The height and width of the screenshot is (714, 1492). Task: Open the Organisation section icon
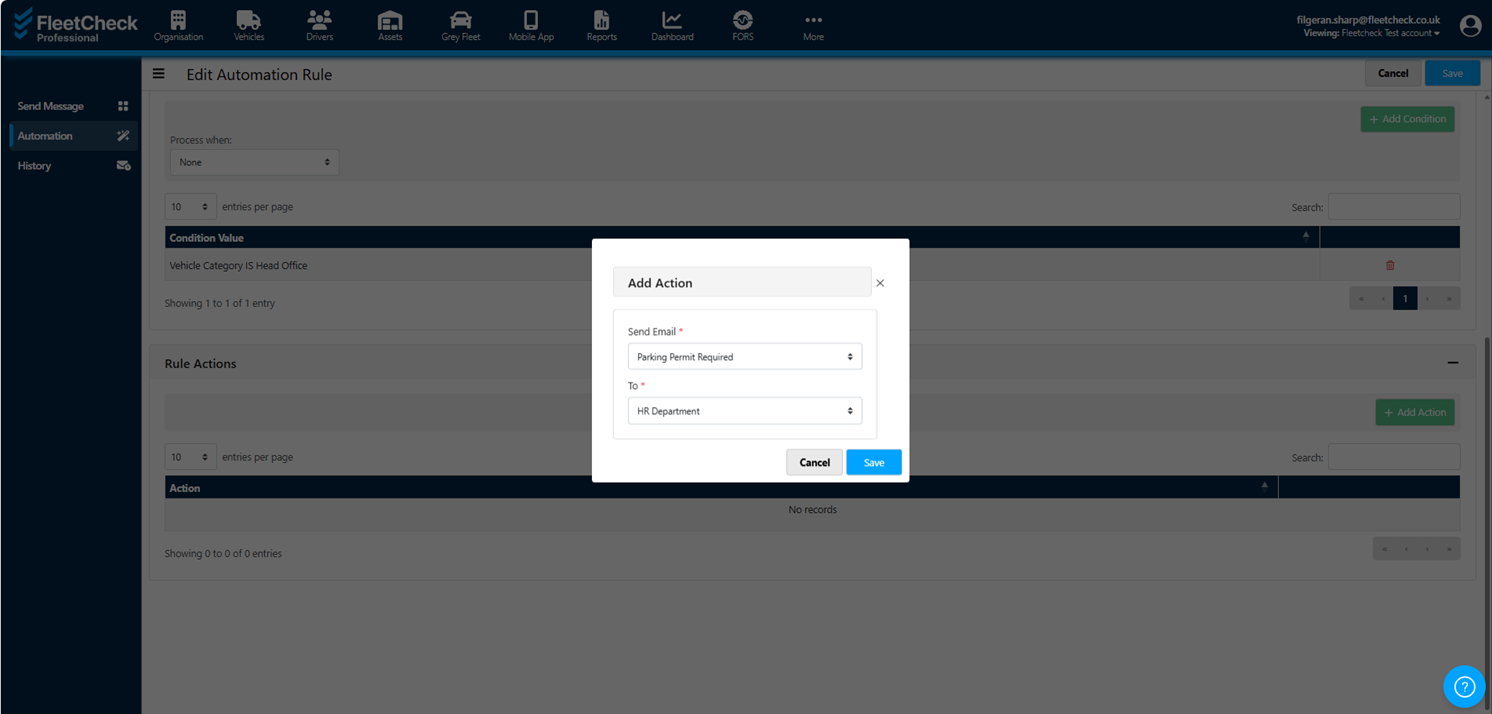[x=178, y=21]
